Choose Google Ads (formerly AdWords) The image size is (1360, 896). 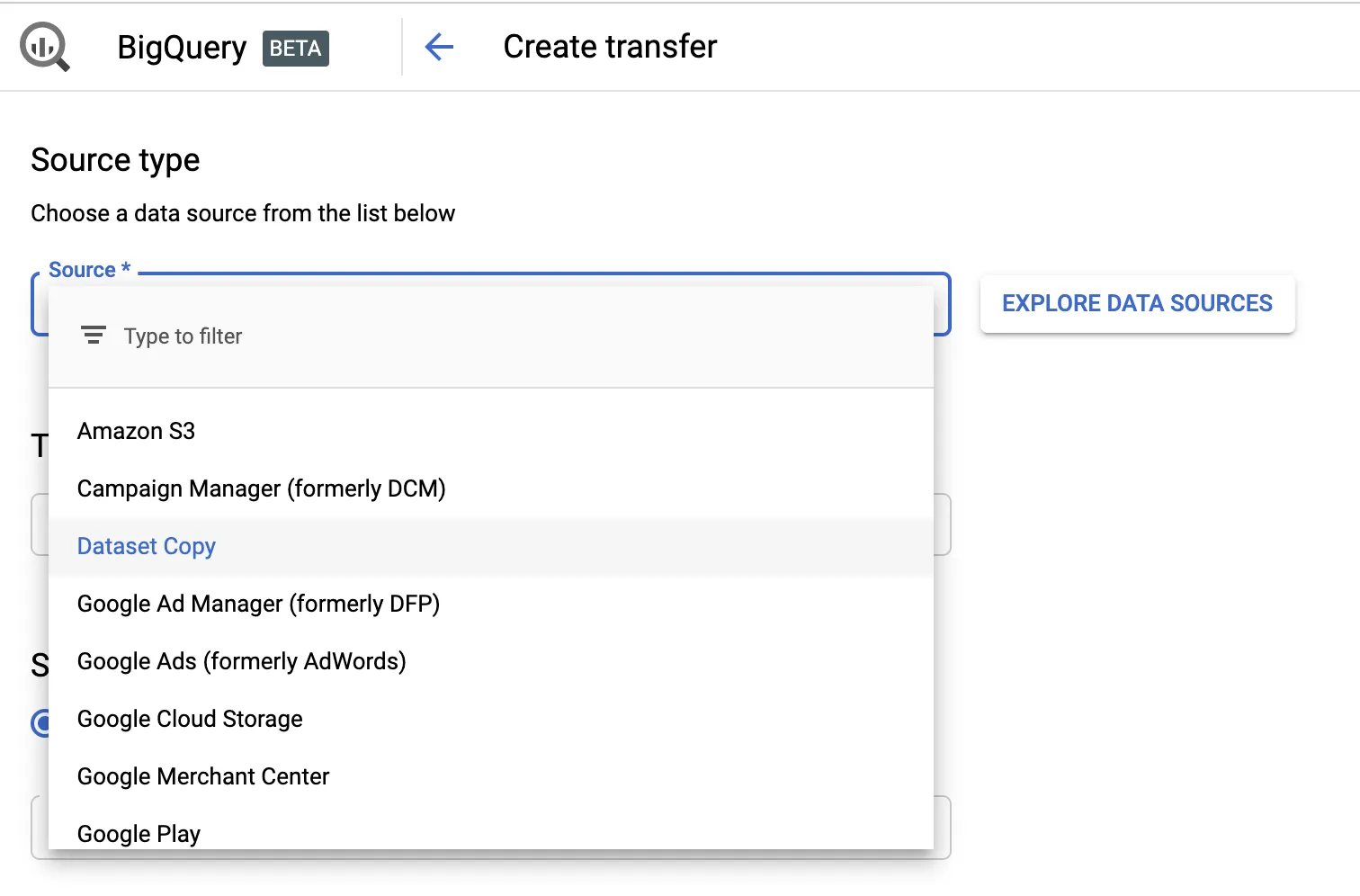242,662
